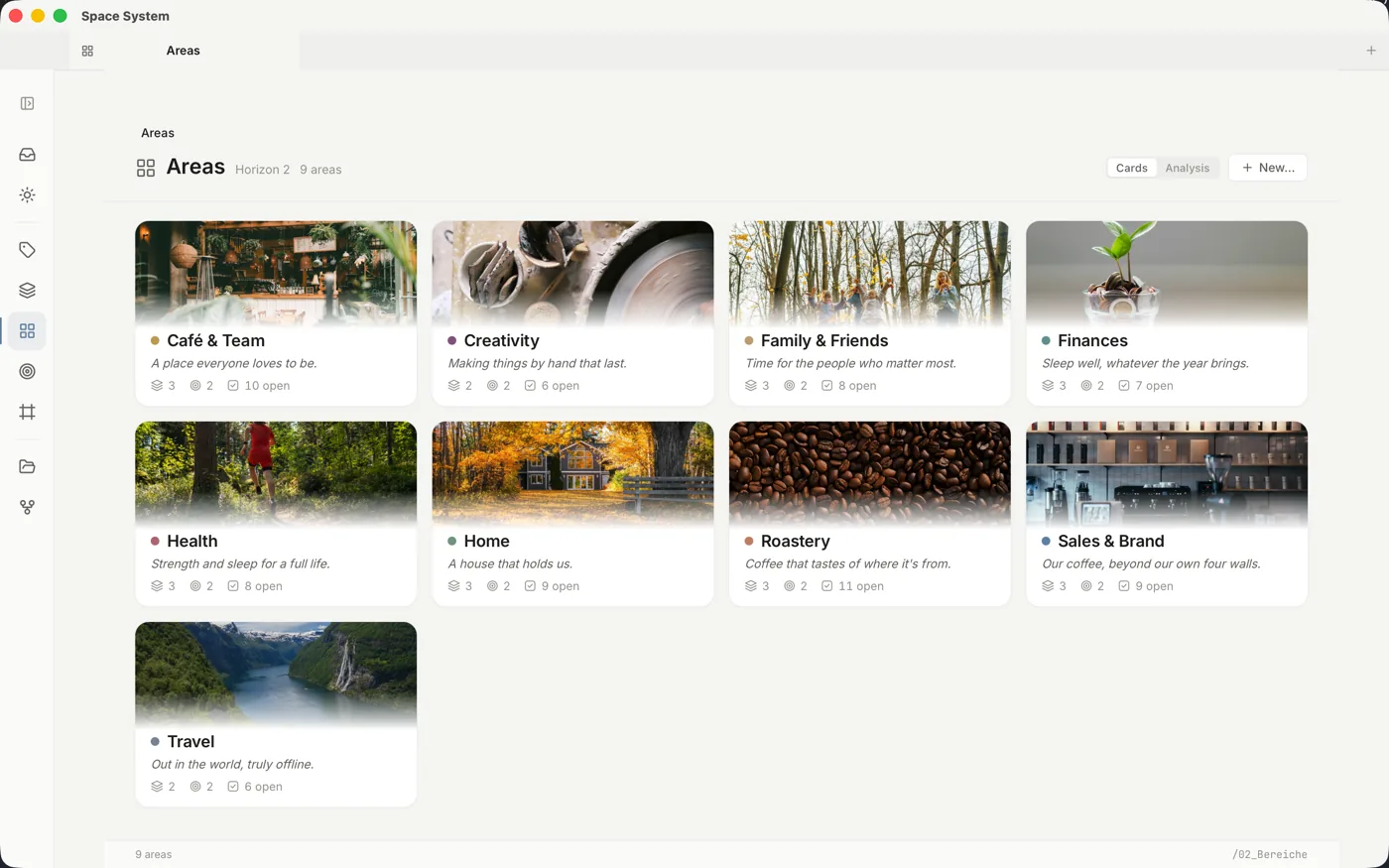Open the Café & Team card image

tap(276, 273)
